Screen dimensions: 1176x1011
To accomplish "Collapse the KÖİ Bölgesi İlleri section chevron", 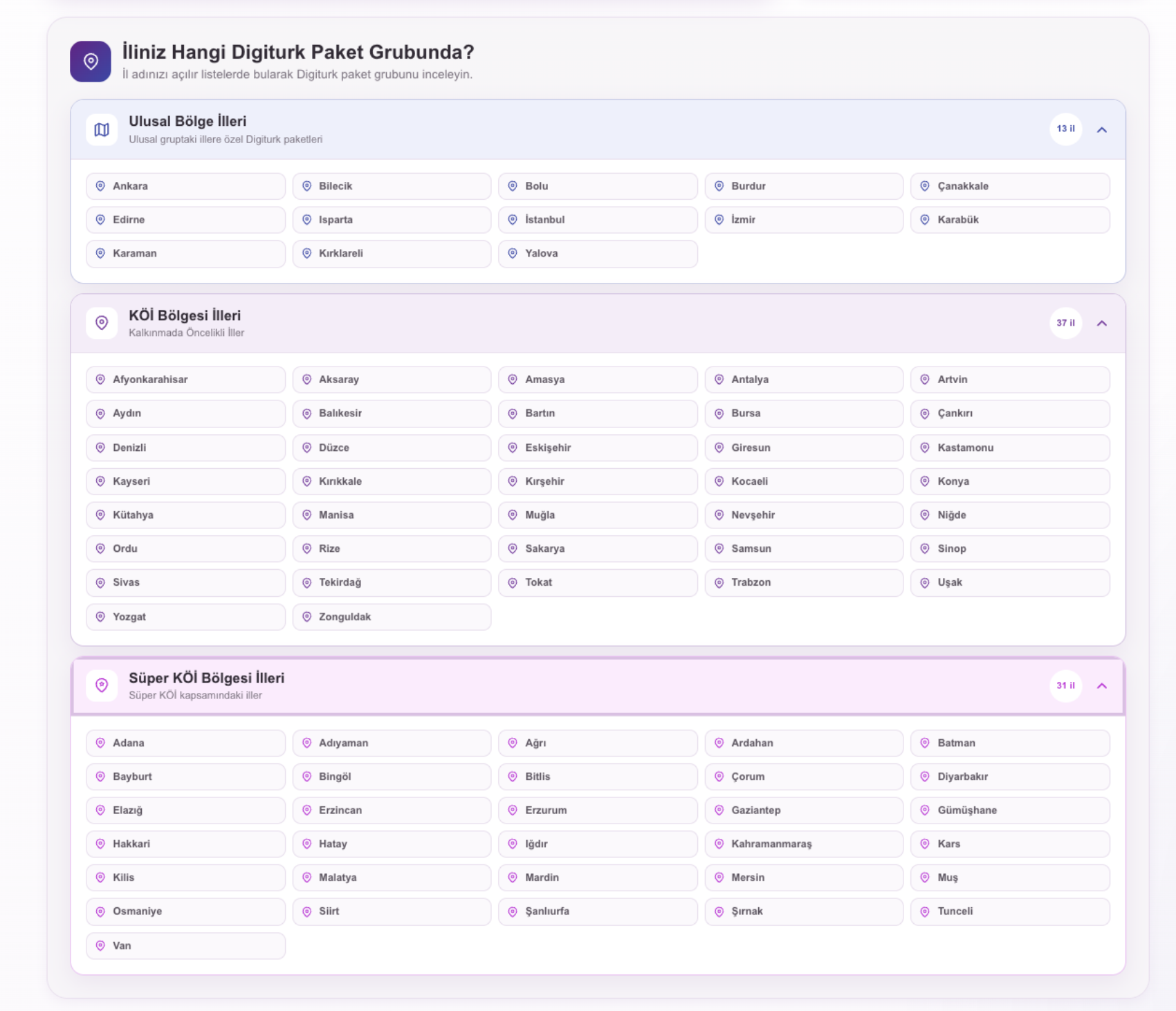I will click(x=1102, y=323).
